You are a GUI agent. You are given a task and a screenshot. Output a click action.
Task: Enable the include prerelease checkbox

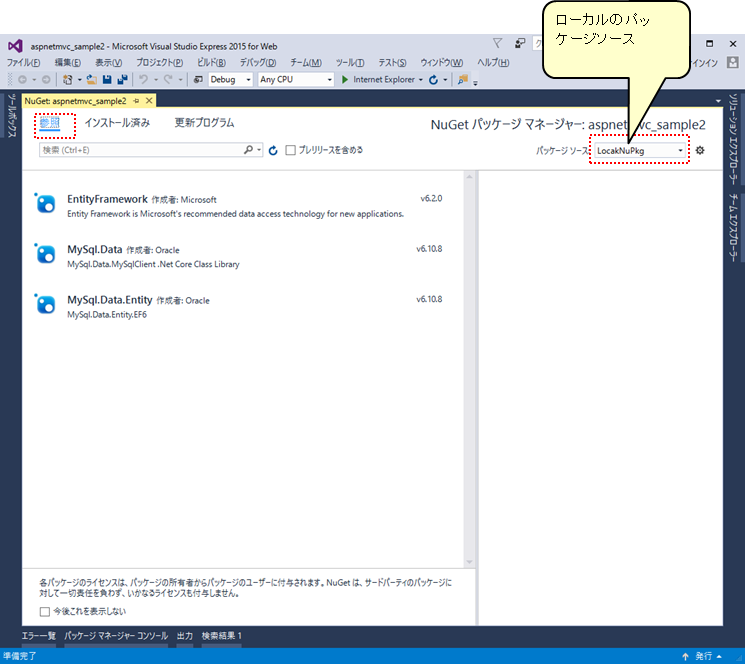290,150
